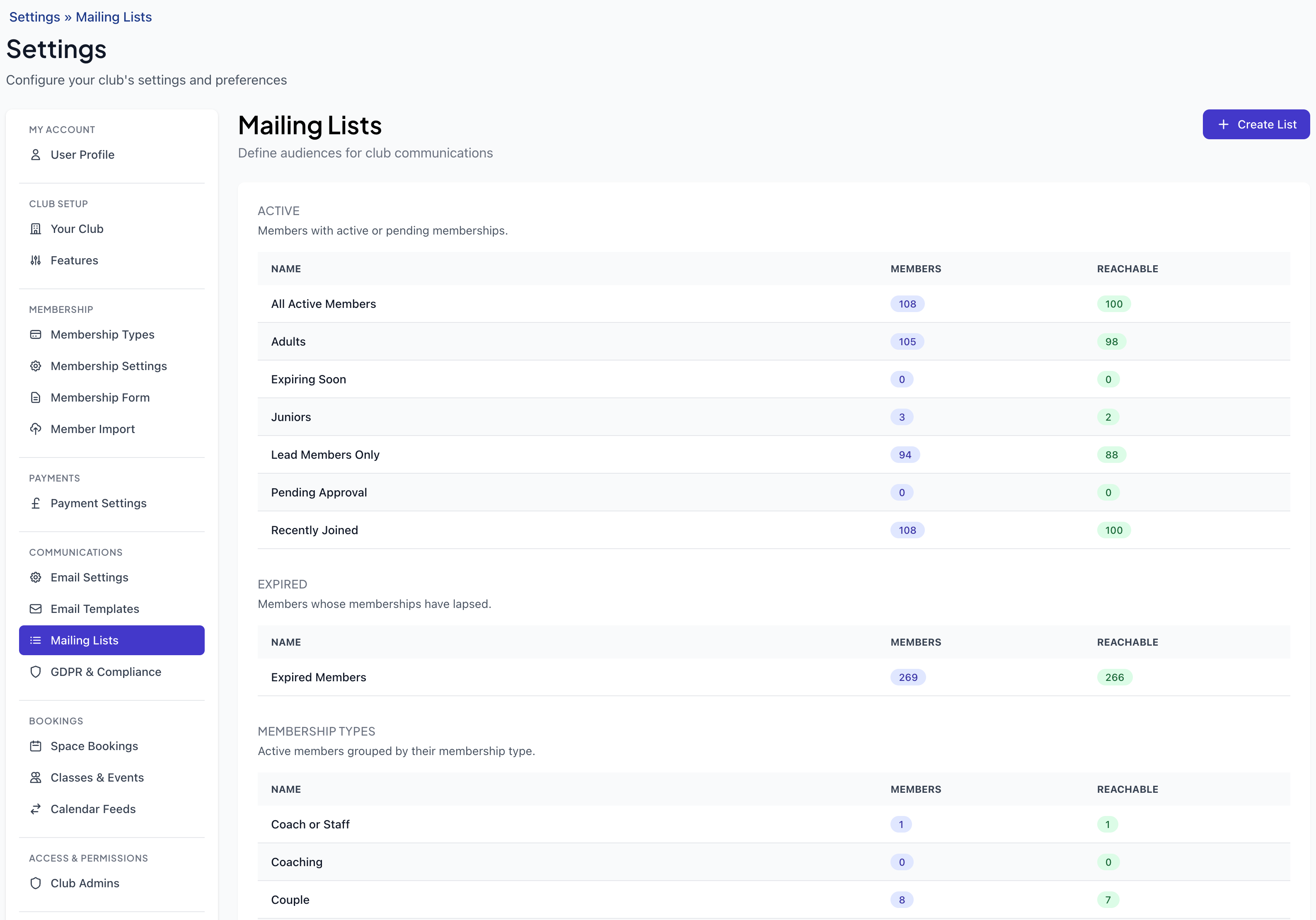
Task: Click the Club Admins shield icon
Action: pos(36,883)
